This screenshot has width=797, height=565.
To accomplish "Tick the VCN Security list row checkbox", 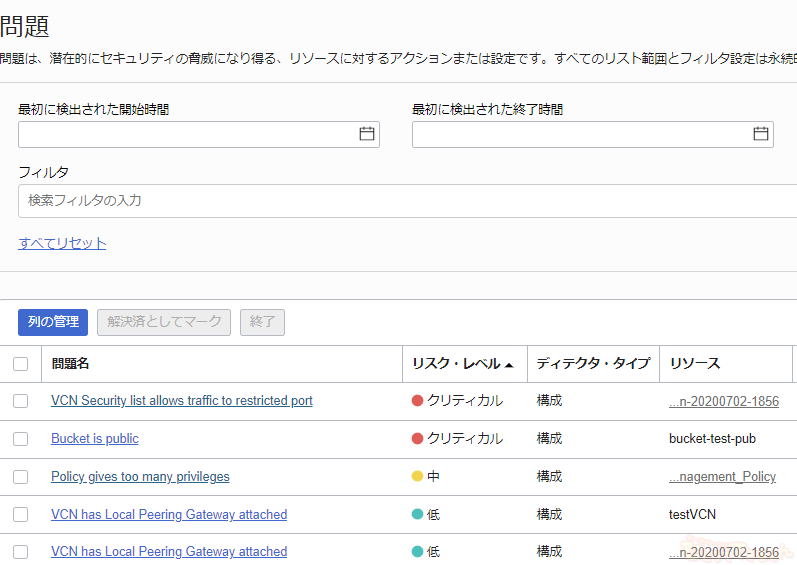I will click(x=21, y=401).
